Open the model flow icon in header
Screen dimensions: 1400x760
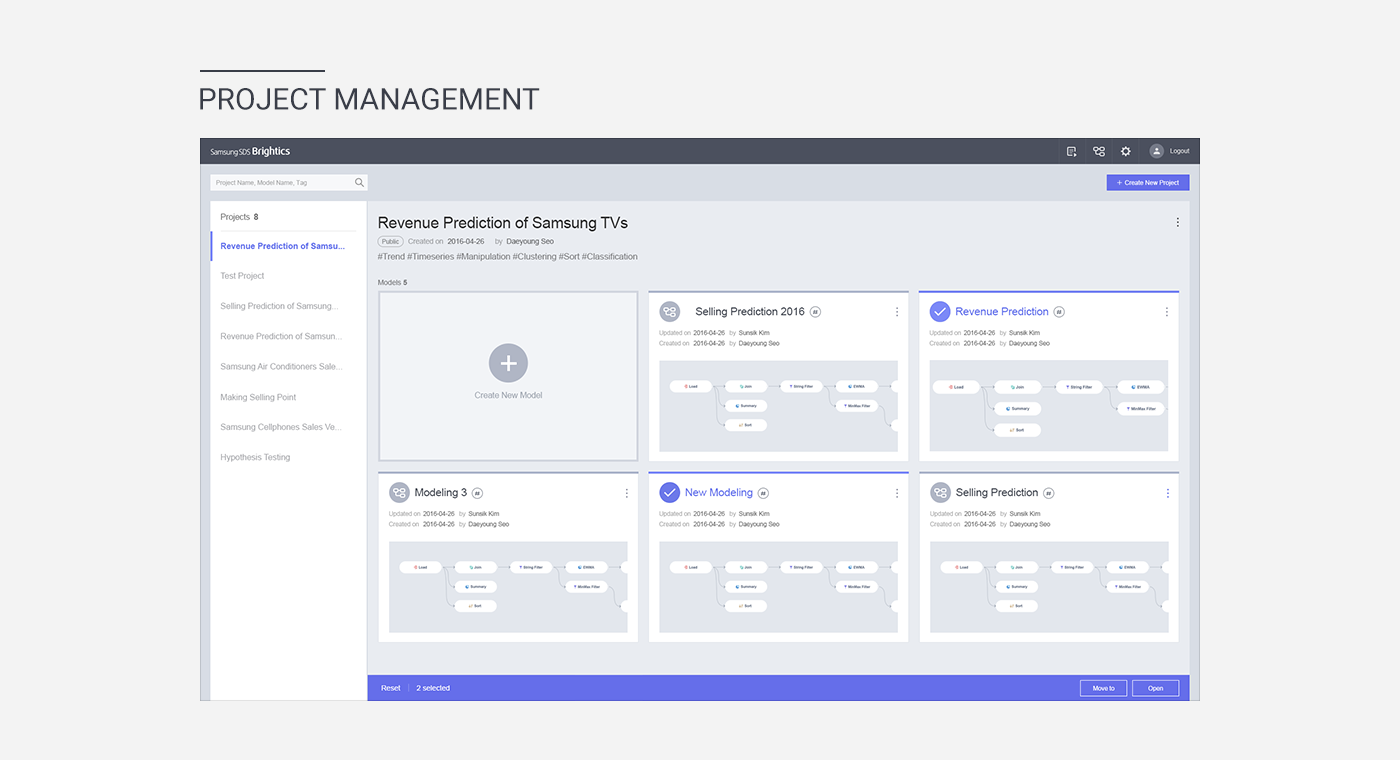(x=1099, y=151)
